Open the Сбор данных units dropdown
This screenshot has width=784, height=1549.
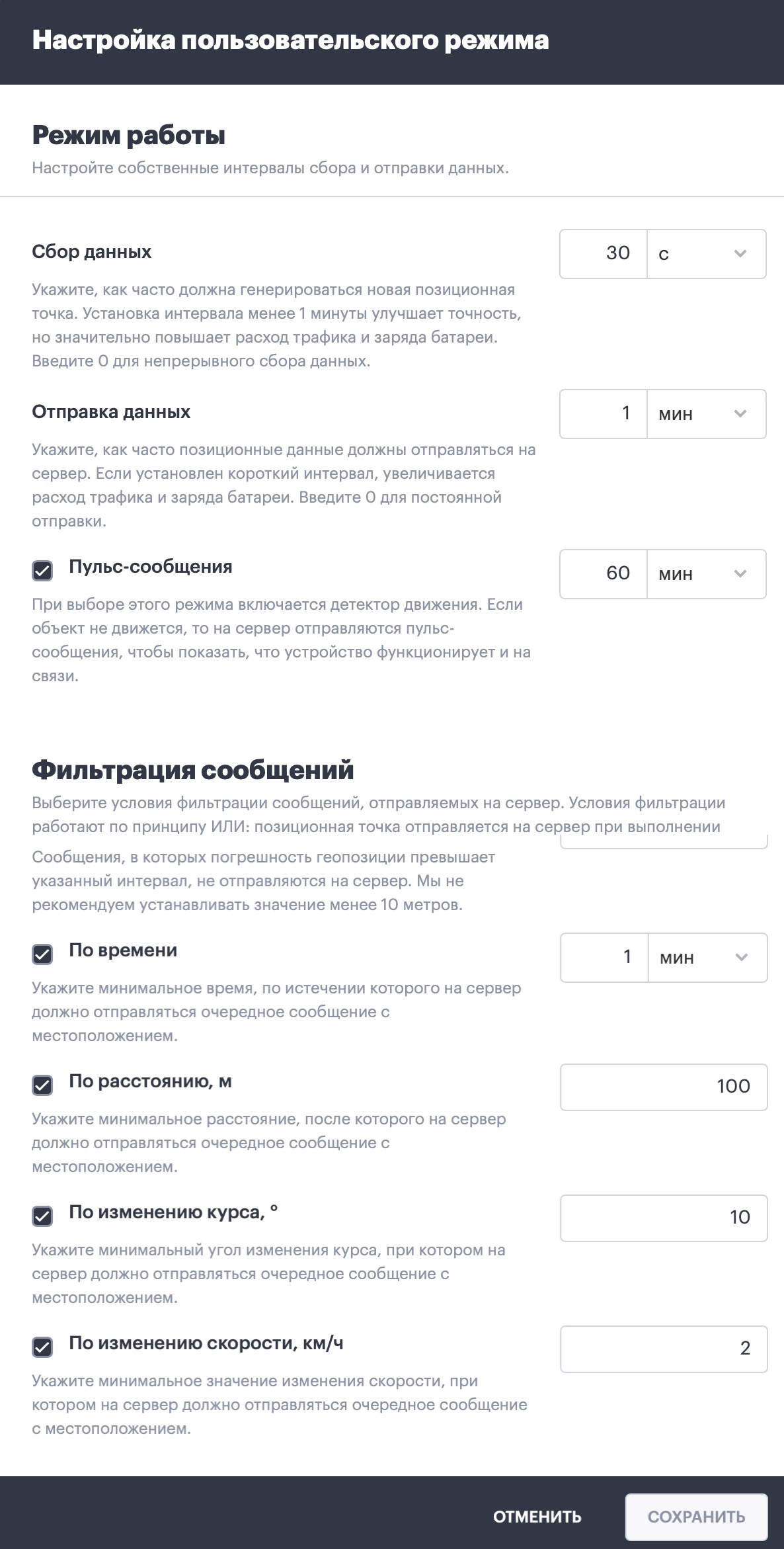(x=705, y=254)
